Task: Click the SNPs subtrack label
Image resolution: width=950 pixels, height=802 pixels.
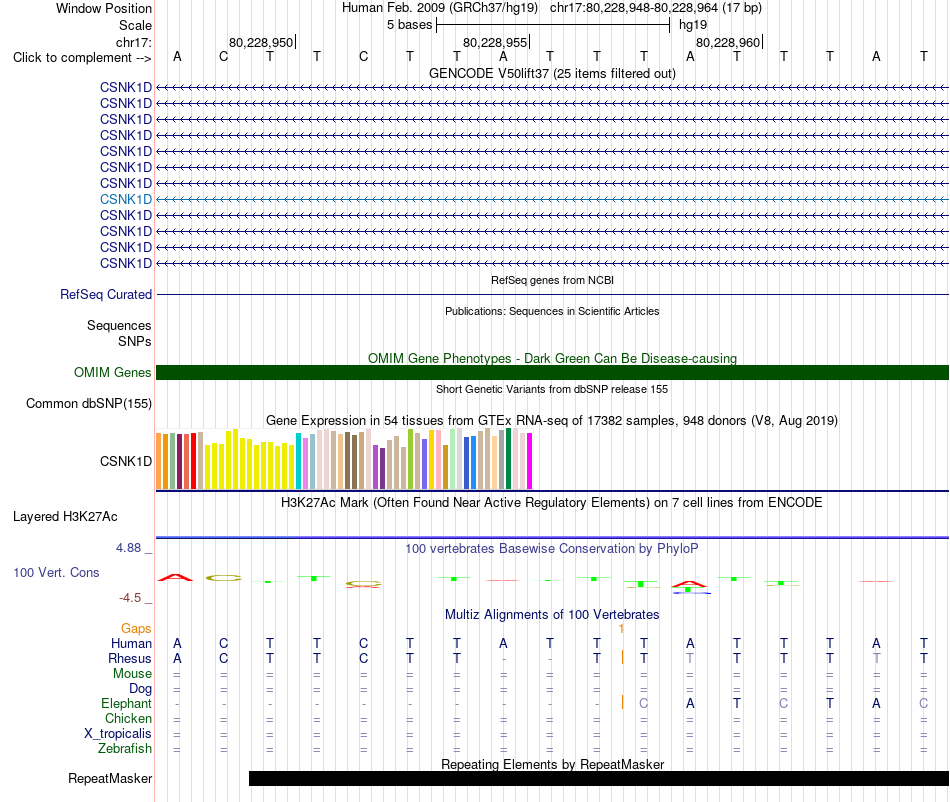Action: [x=135, y=342]
